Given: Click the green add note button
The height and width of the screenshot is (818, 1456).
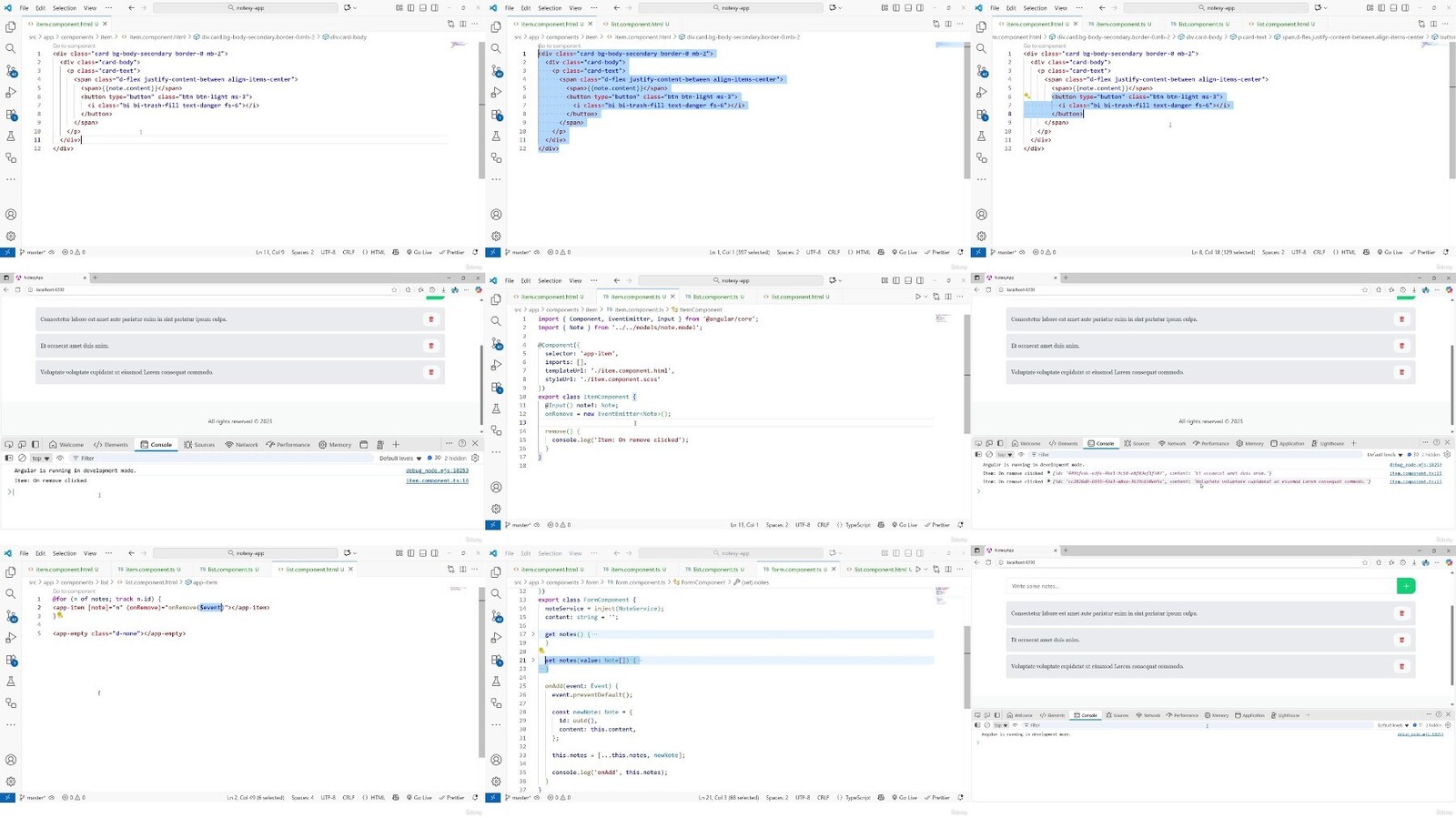Looking at the screenshot, I should click(x=1406, y=586).
